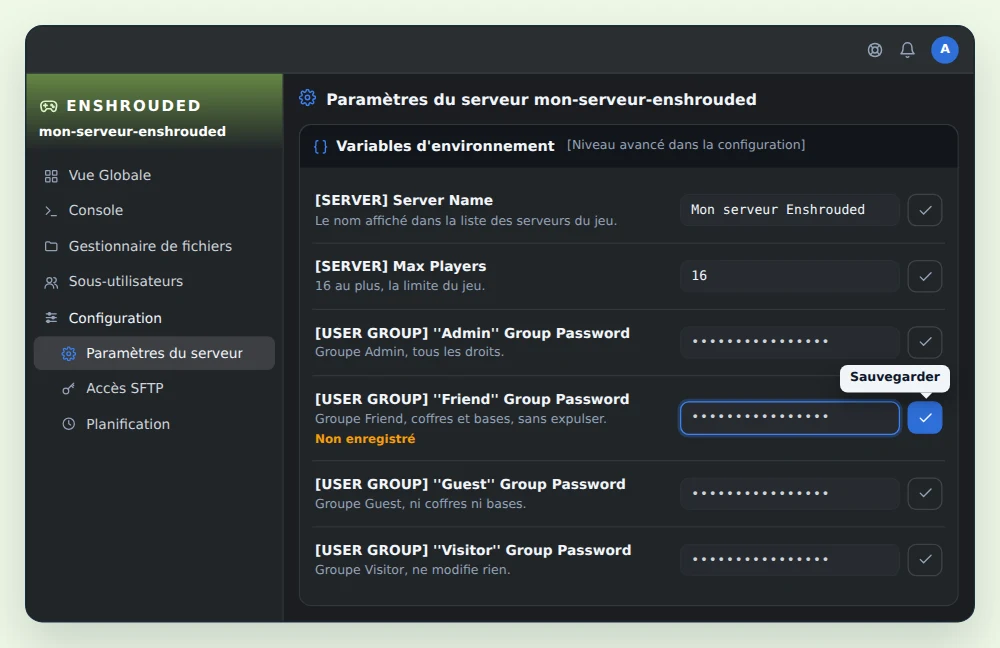Focus the Guest Group Password field
Viewport: 1000px width, 648px height.
point(790,494)
